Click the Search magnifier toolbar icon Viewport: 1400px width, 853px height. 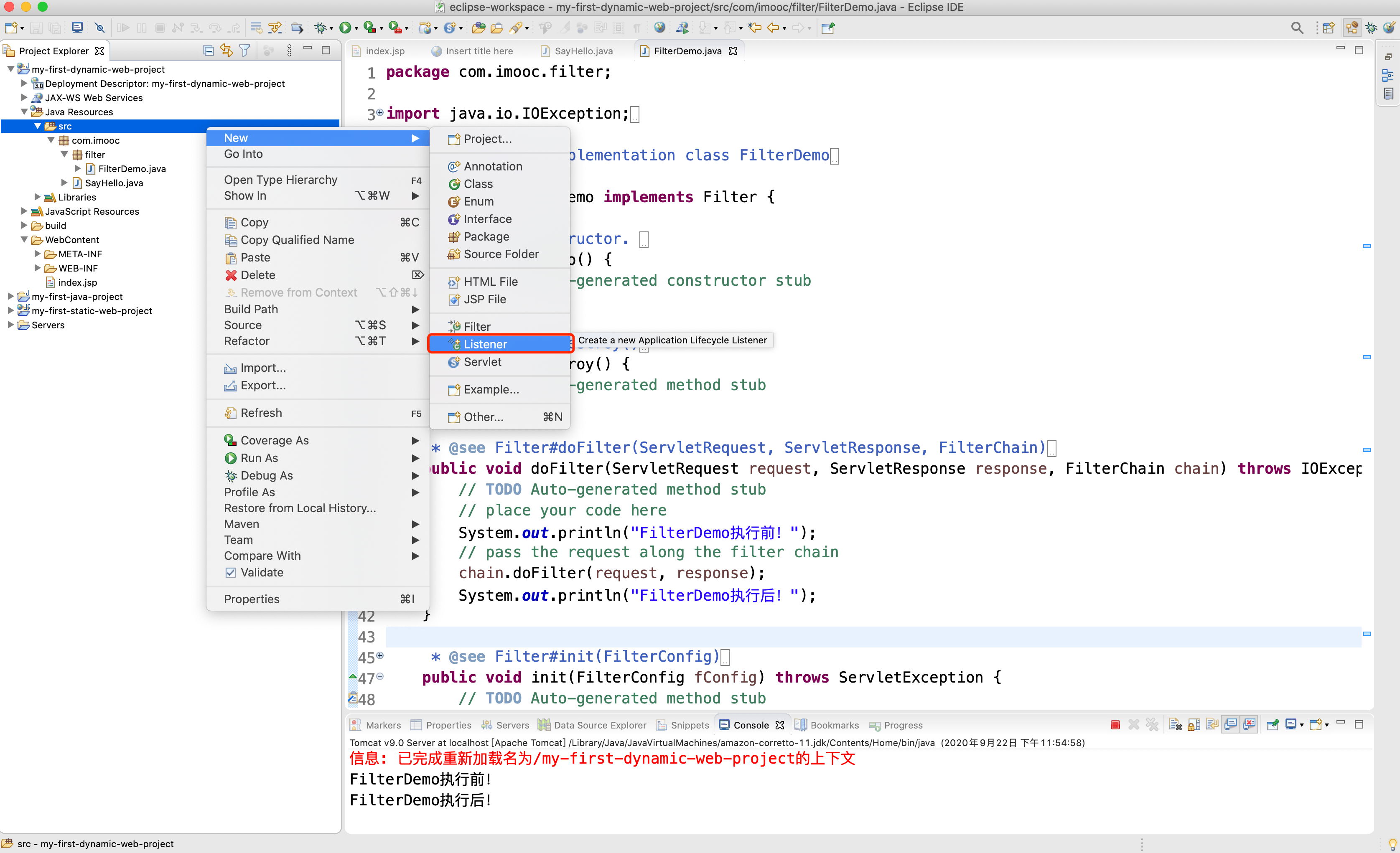click(1297, 28)
